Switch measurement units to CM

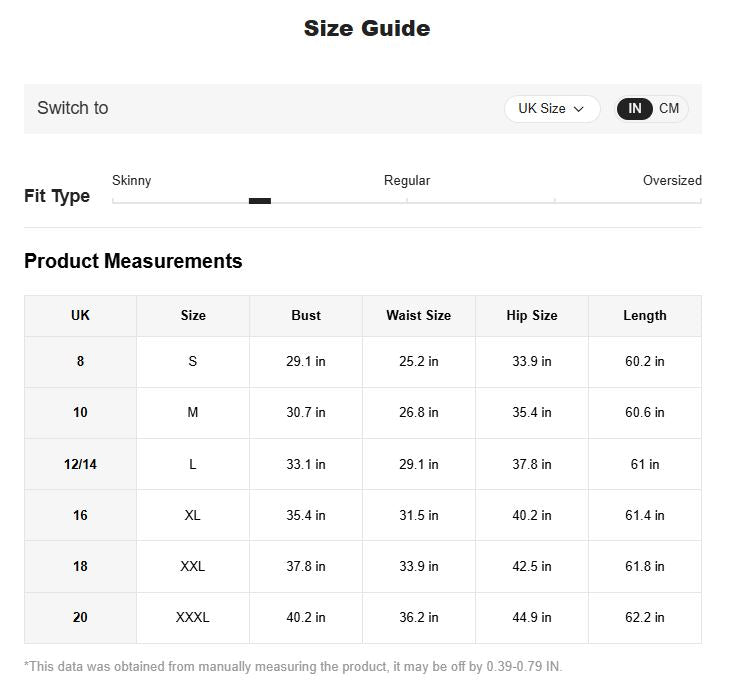click(669, 109)
